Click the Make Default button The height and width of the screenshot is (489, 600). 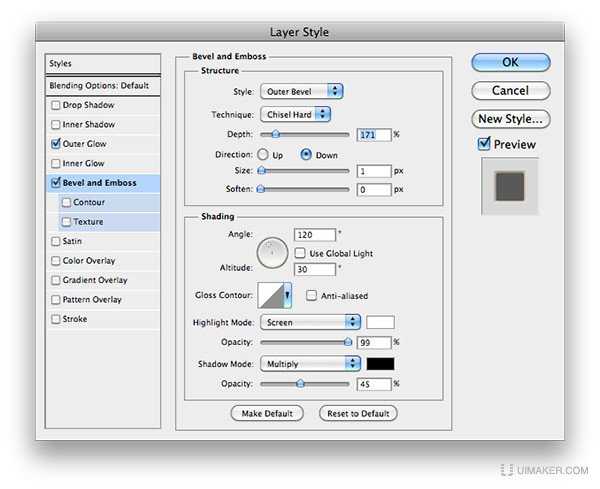(x=267, y=413)
